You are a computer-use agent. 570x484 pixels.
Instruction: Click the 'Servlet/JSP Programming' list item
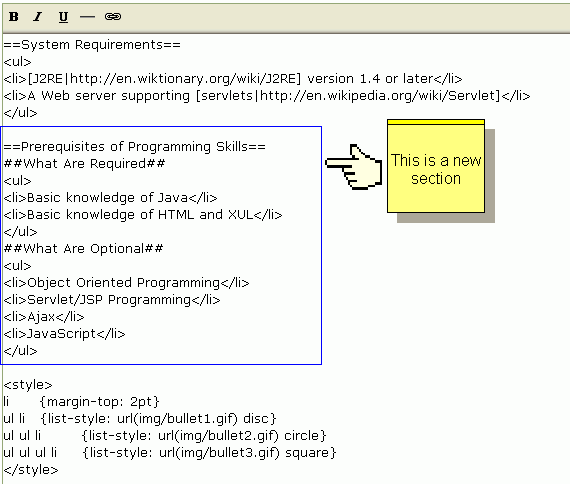tap(112, 300)
